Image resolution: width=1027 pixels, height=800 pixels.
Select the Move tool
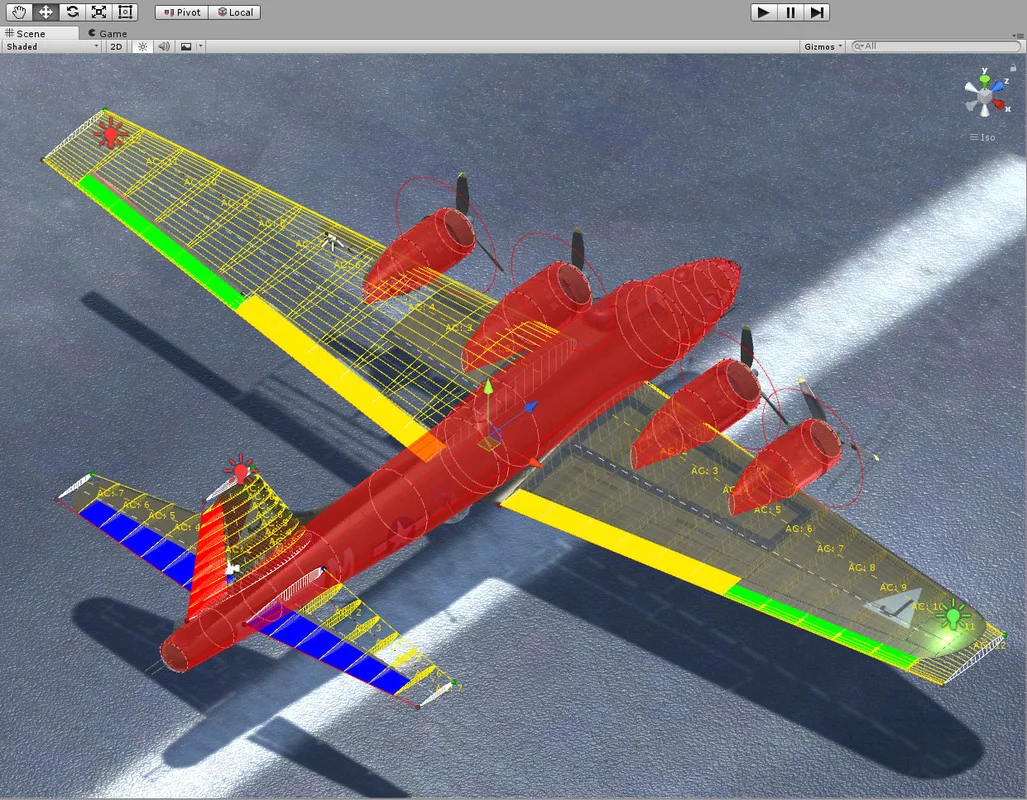[x=45, y=12]
